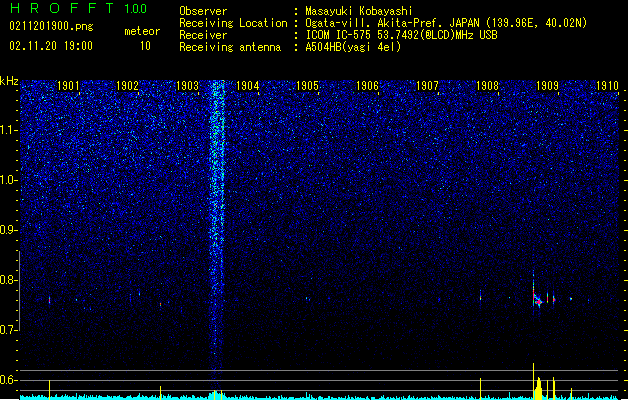This screenshot has width=629, height=400.
Task: Click the 1.0 kHz axis label
Action: tap(9, 180)
